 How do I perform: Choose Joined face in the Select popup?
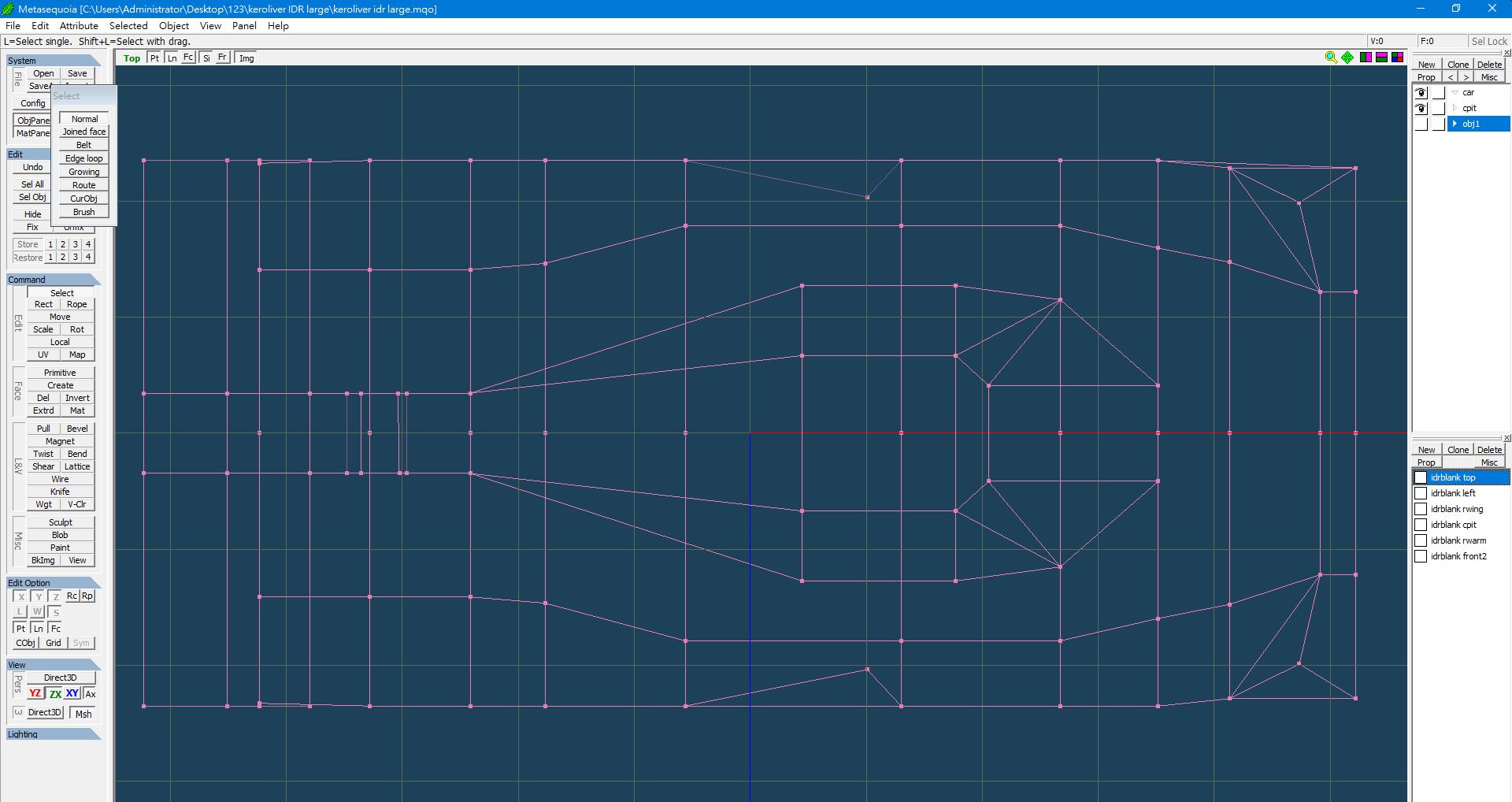tap(84, 132)
